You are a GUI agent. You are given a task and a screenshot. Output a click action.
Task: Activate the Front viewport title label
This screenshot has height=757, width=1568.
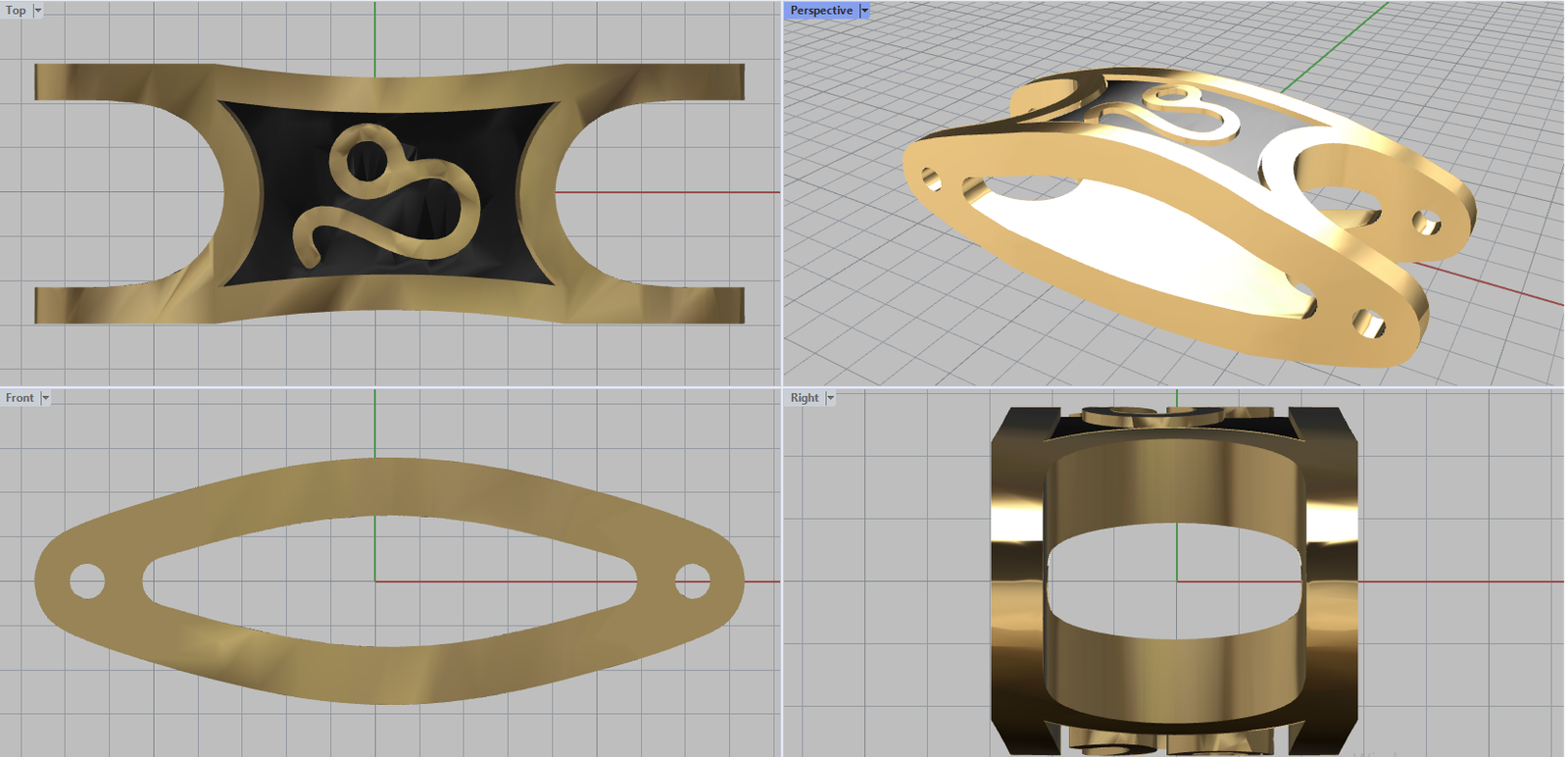[20, 398]
